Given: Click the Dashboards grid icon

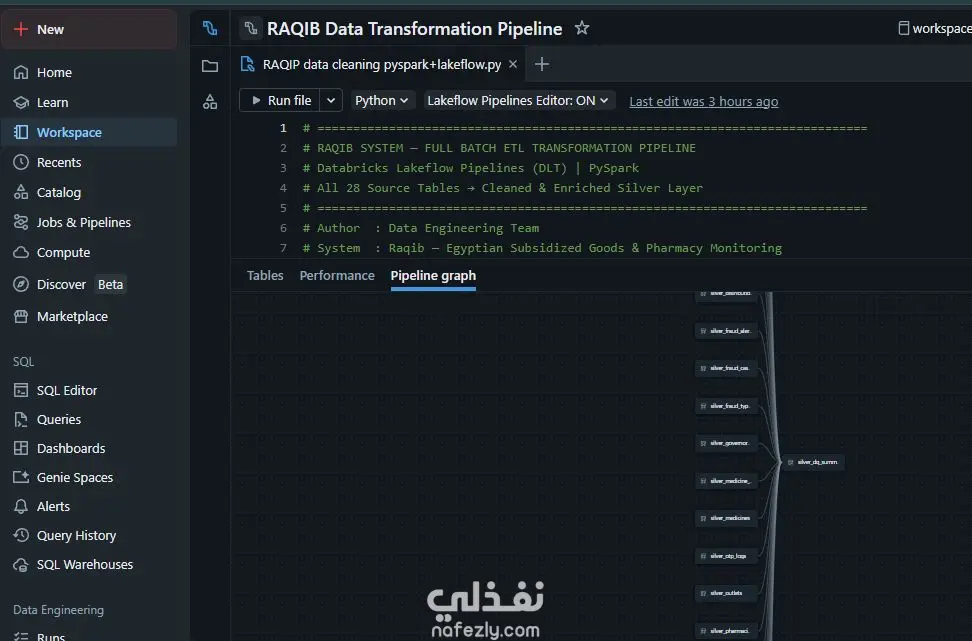Looking at the screenshot, I should click(x=21, y=448).
